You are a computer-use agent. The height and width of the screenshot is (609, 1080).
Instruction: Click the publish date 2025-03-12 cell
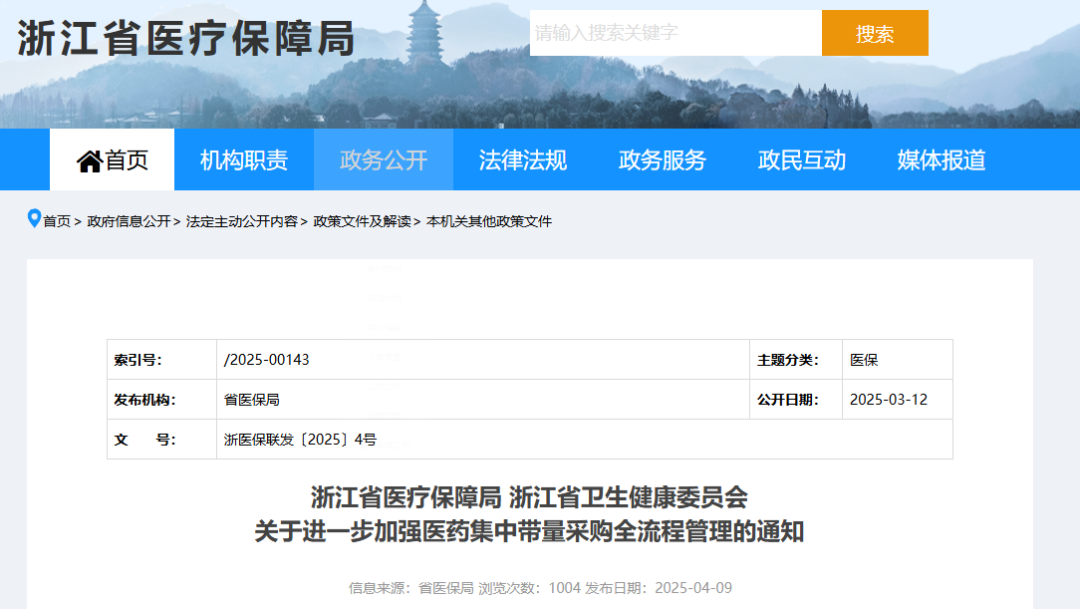click(x=888, y=400)
